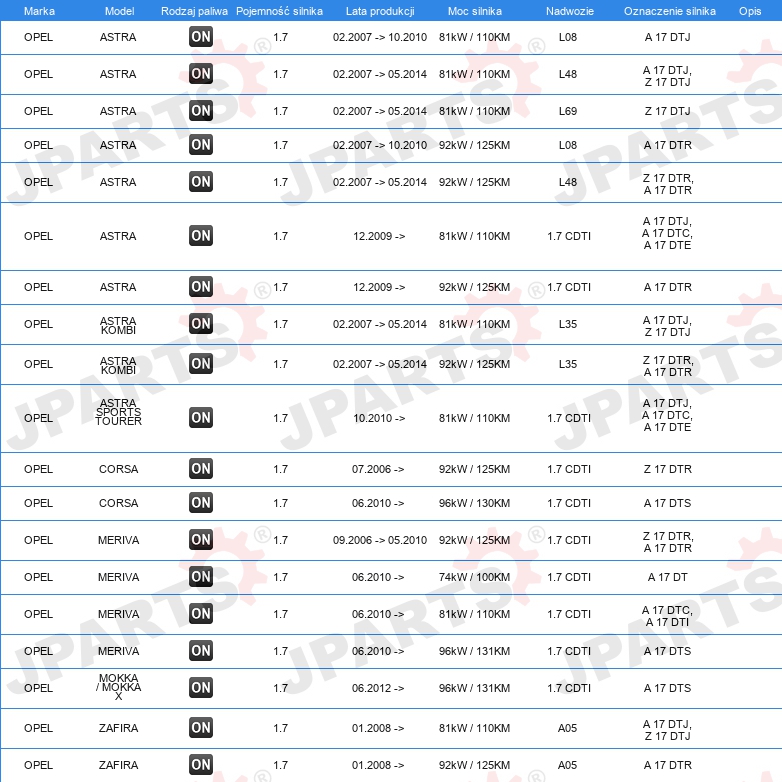Select the ASTRA SPORTS TOURER model cell
The height and width of the screenshot is (782, 782).
tap(118, 412)
